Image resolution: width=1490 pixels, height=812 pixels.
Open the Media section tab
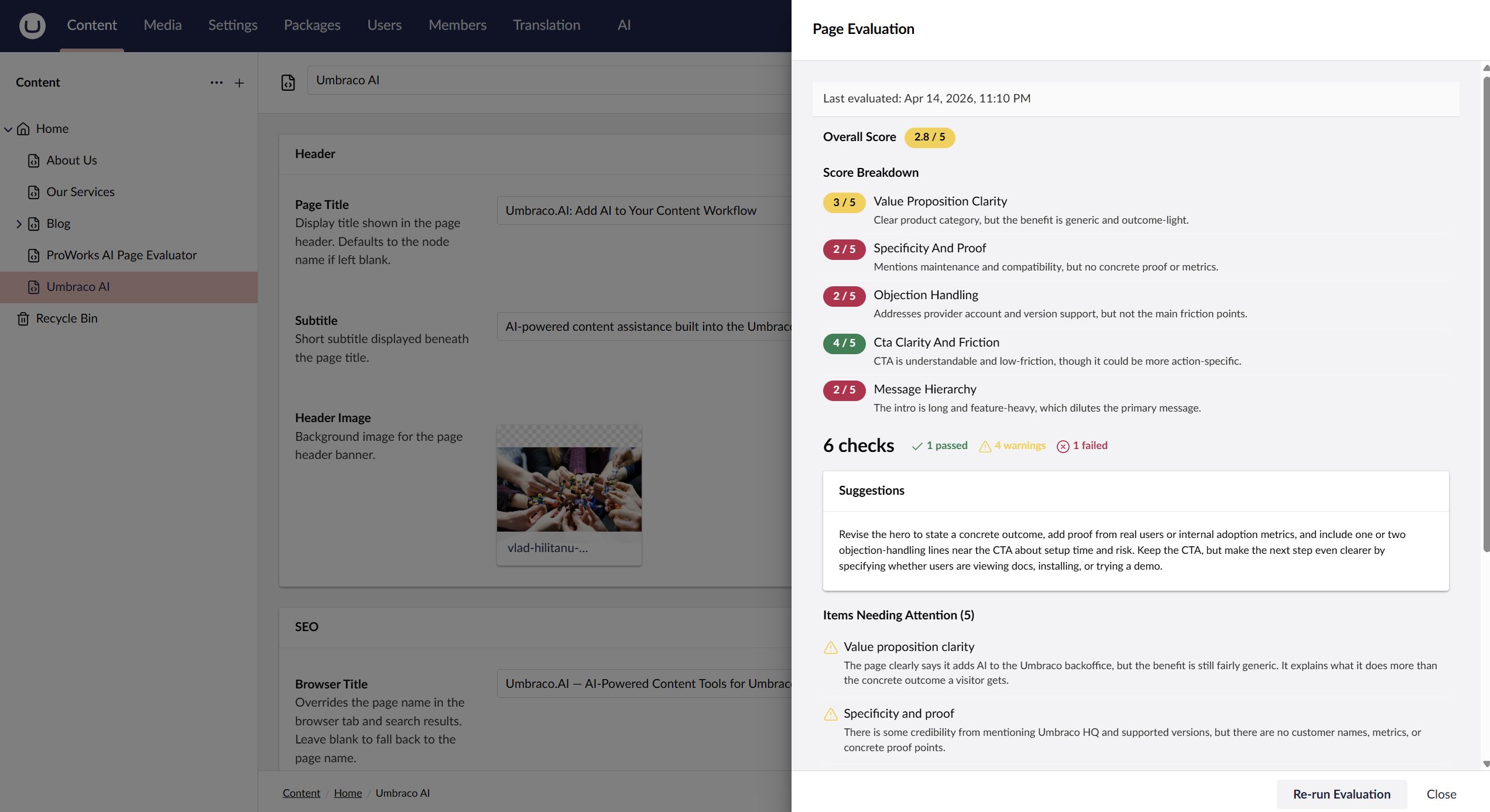163,25
